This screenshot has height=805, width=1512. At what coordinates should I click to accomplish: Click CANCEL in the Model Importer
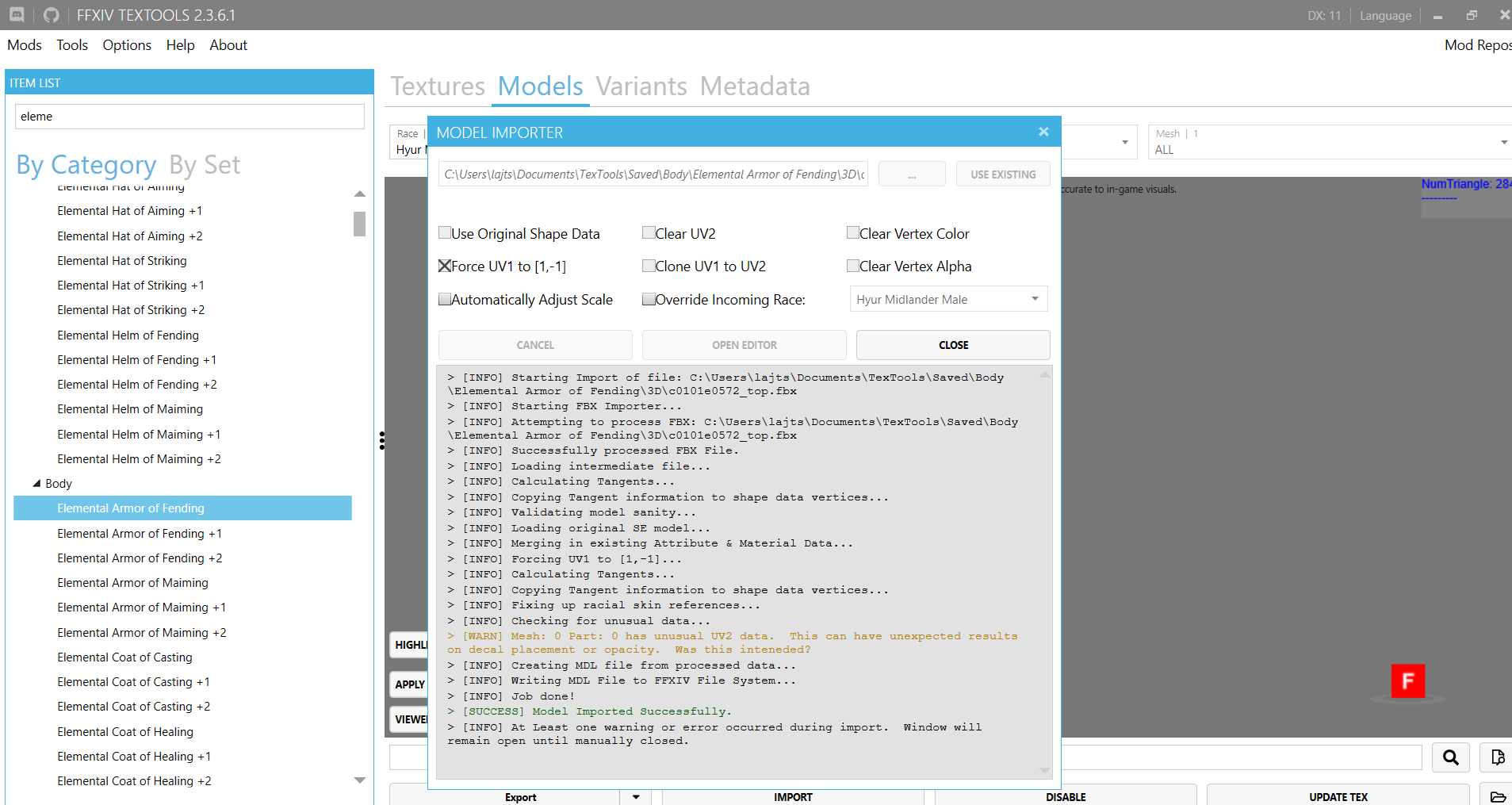coord(534,344)
